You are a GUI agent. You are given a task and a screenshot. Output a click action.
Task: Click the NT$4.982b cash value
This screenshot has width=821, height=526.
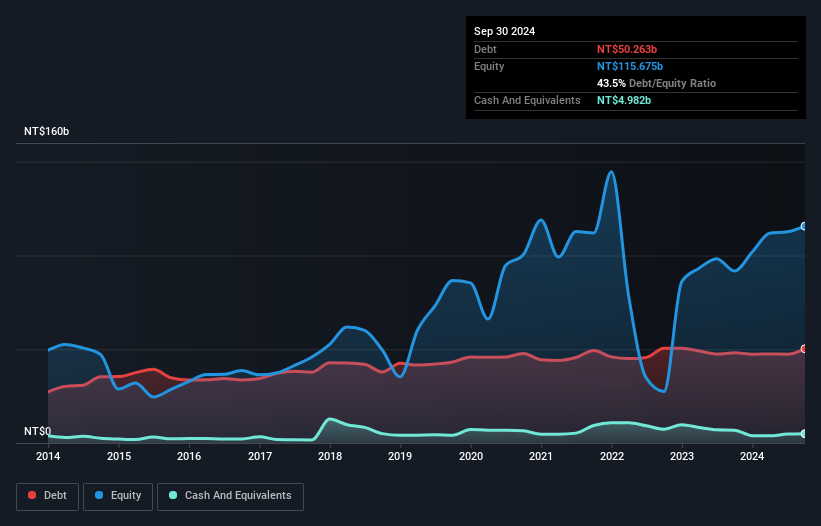tap(624, 100)
